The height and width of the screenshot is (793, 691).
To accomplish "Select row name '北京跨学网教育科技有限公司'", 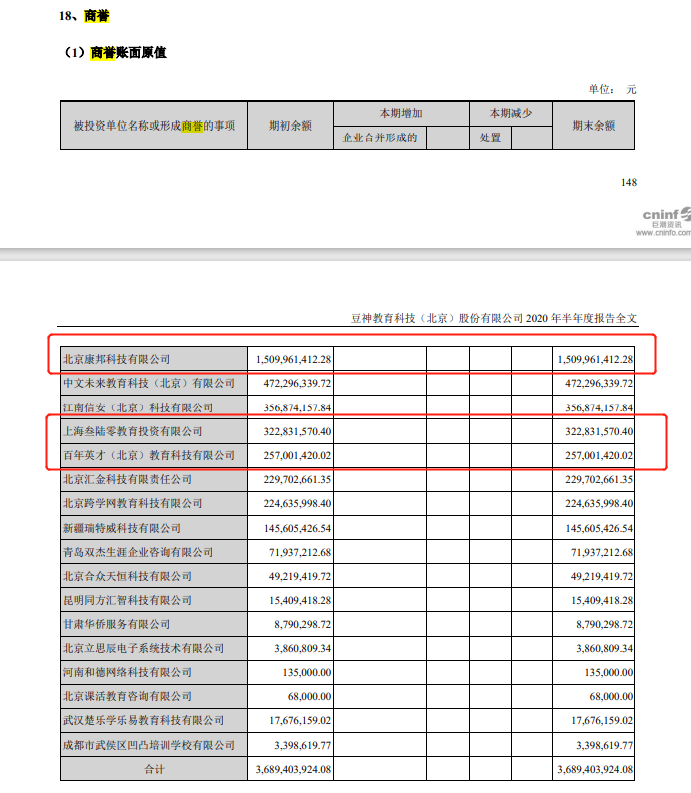I will point(133,503).
